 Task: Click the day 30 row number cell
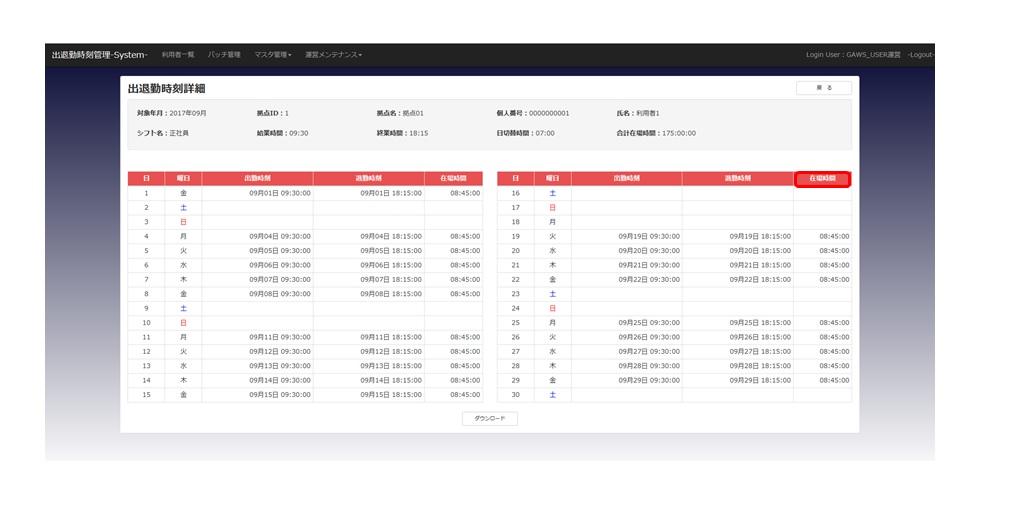tap(515, 395)
